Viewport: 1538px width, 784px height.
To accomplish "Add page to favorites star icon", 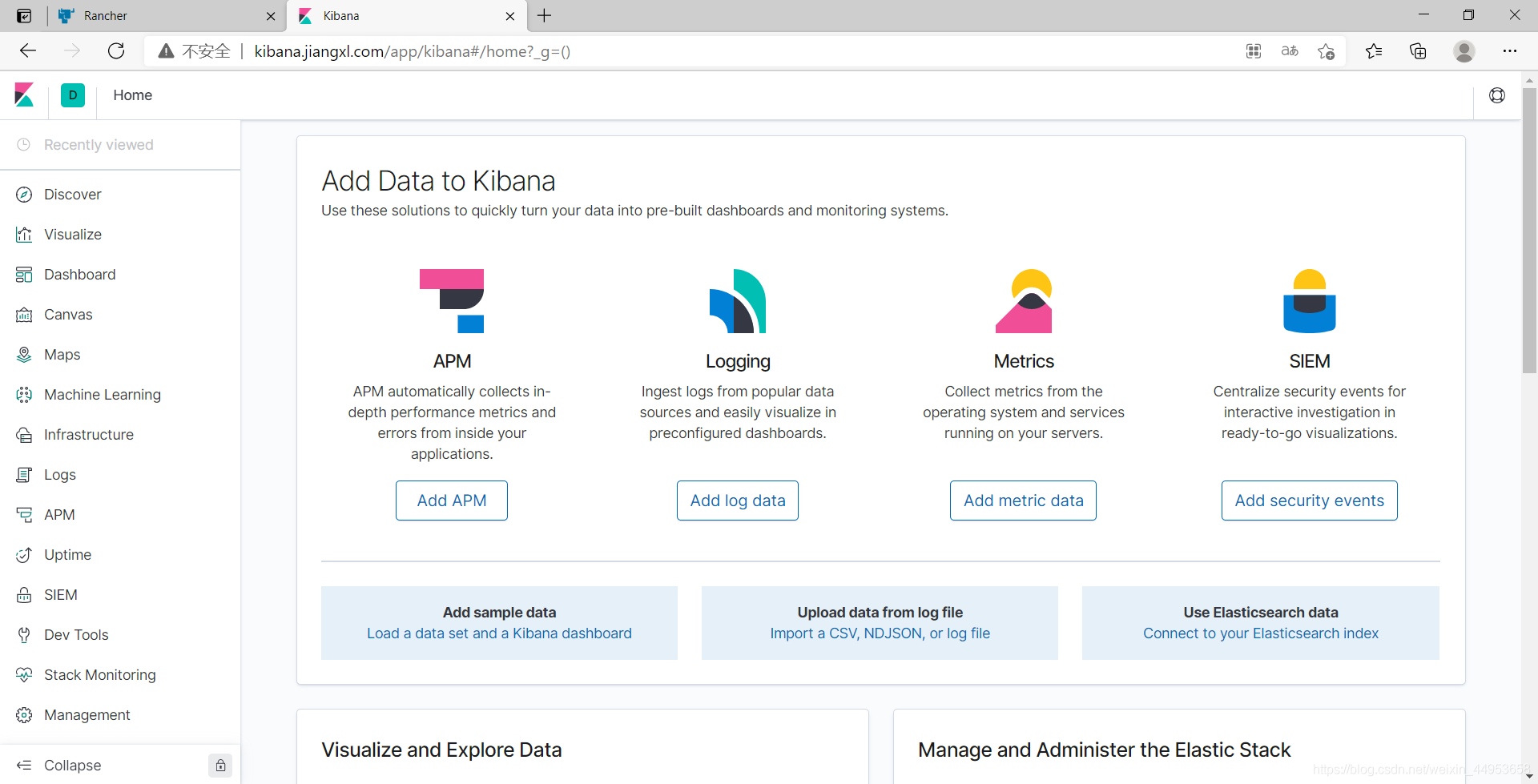I will [x=1326, y=51].
